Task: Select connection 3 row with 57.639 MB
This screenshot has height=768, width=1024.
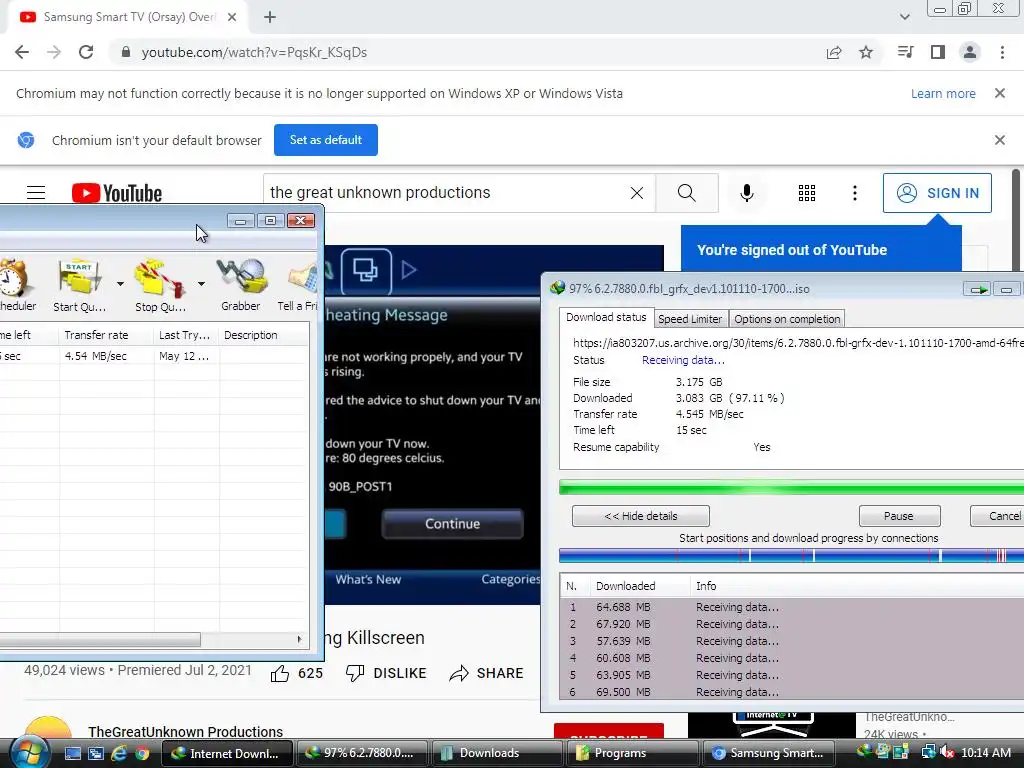Action: [x=792, y=641]
